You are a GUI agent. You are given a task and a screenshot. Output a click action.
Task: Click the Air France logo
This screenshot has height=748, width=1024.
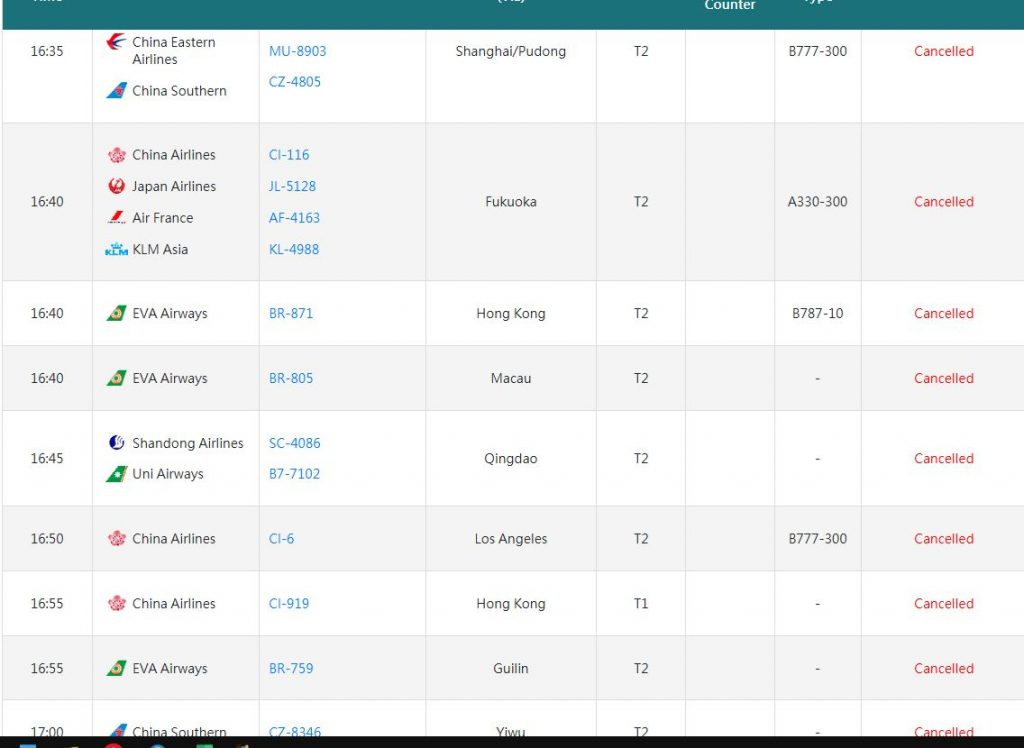coord(116,218)
